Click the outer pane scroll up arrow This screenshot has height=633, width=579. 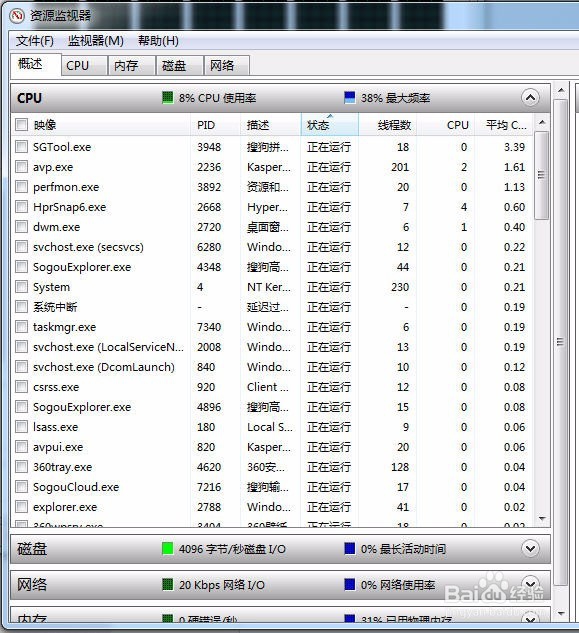[x=561, y=90]
